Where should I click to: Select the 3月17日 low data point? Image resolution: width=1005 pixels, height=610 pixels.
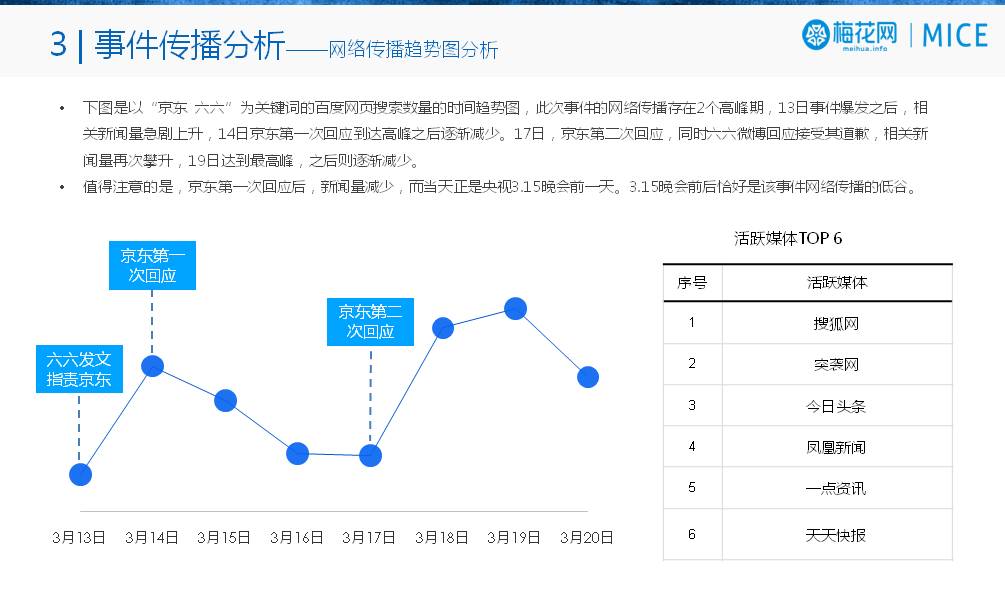(x=369, y=457)
